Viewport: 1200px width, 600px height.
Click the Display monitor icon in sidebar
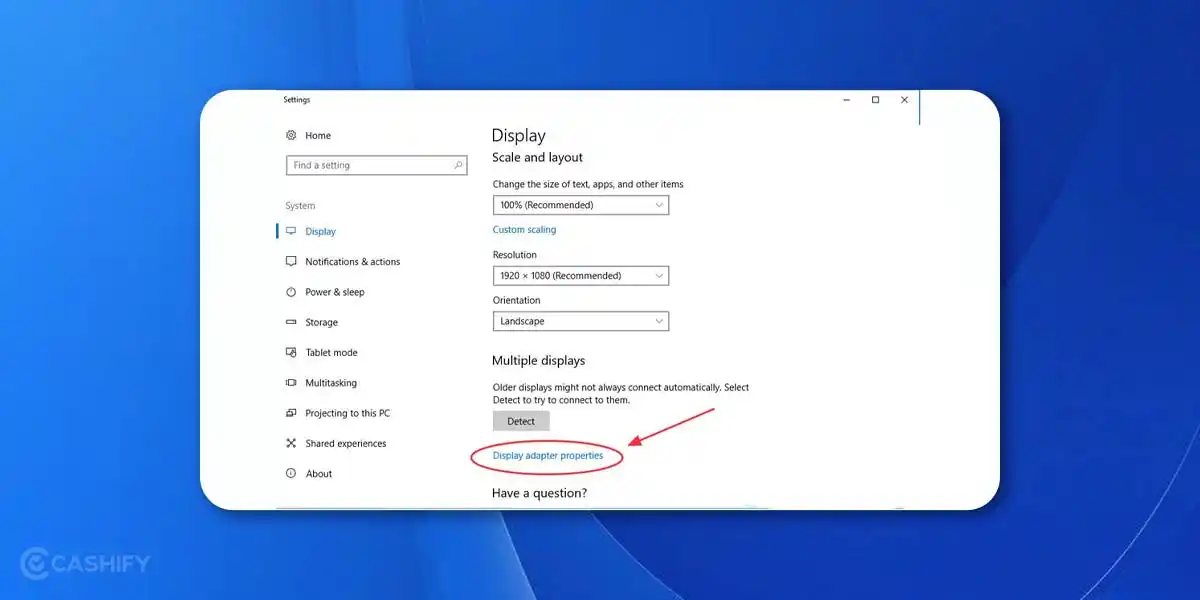click(291, 231)
